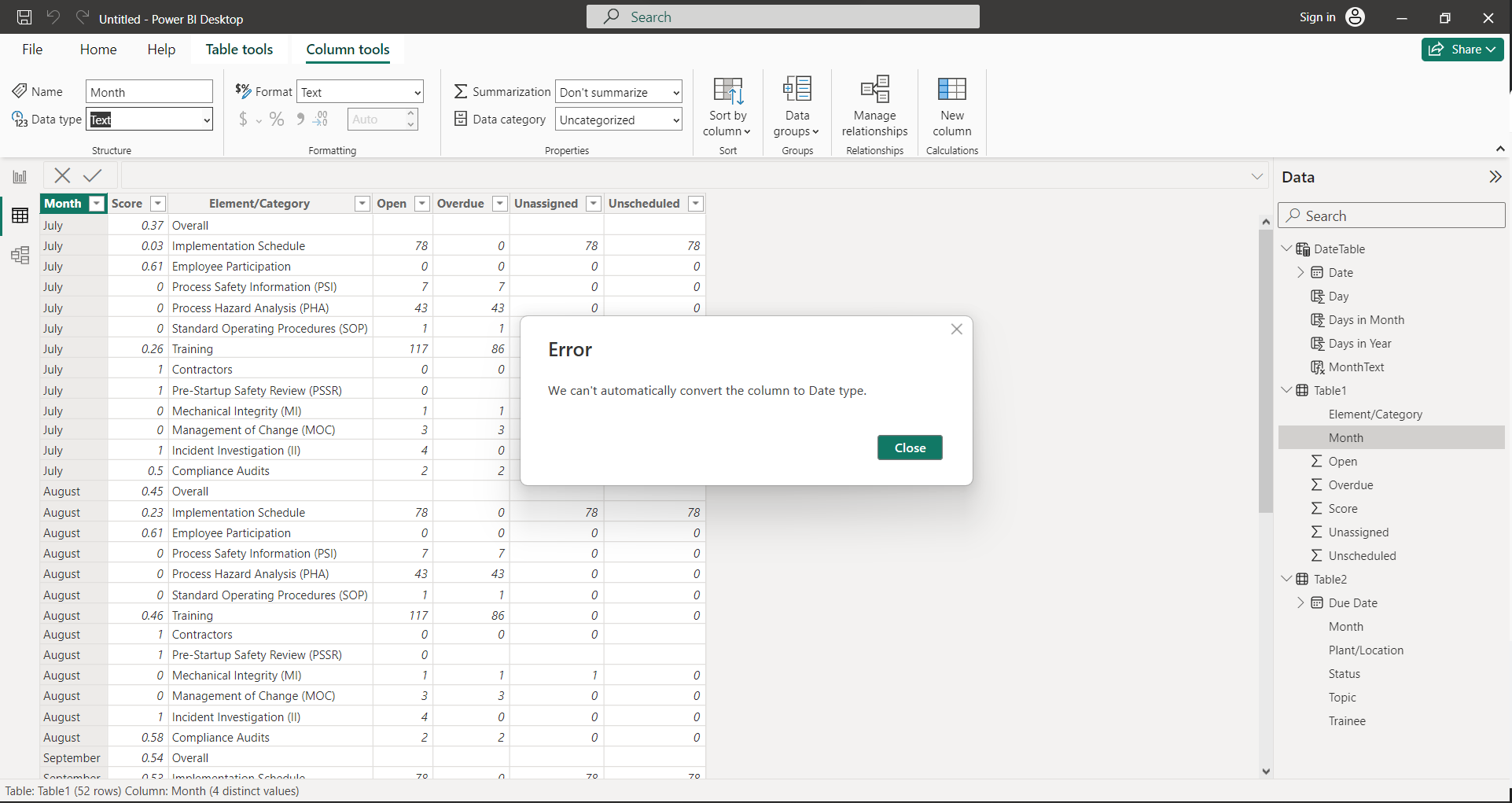Click the Close button in Error dialog
Screen dimensions: 1512x803
click(x=910, y=448)
